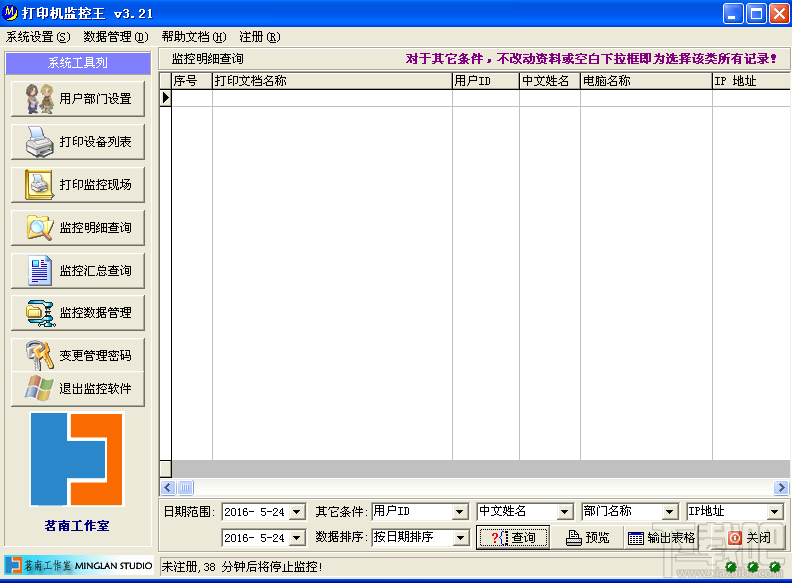Open the 注册(R) menu
Screen dimensions: 792x583
pos(260,37)
